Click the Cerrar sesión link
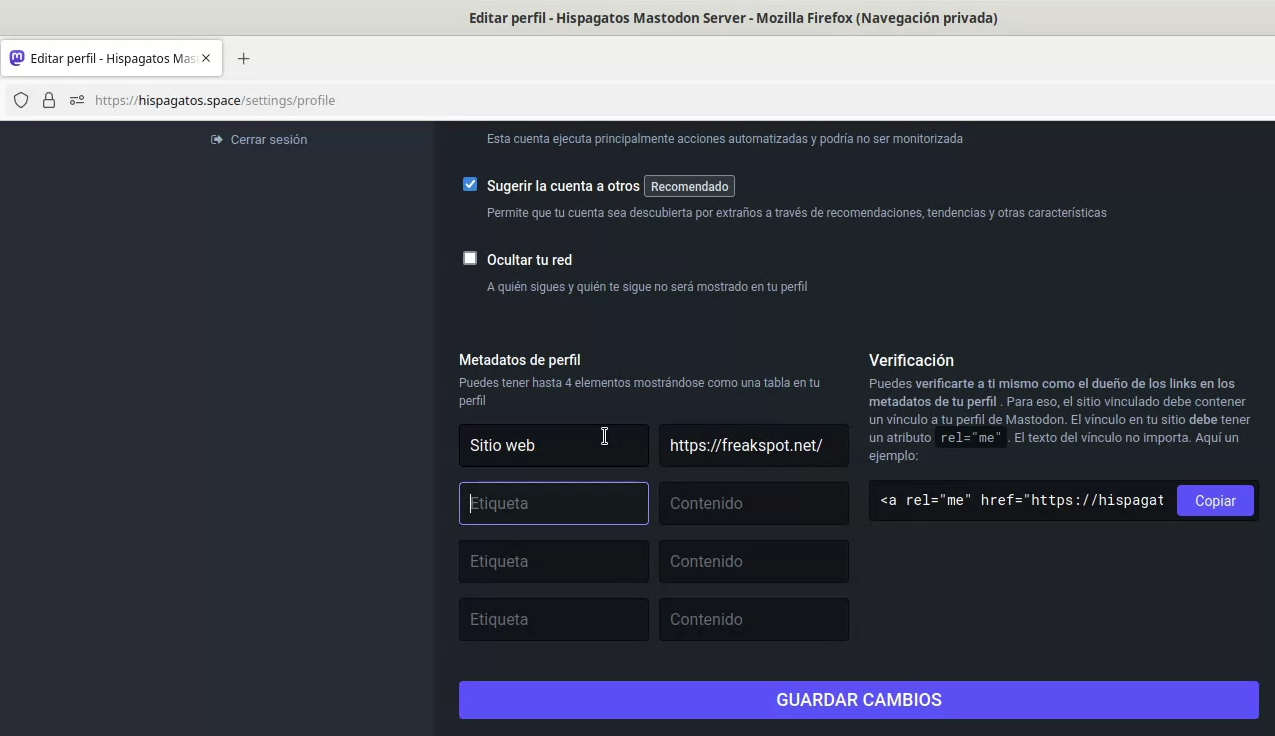 (x=268, y=140)
